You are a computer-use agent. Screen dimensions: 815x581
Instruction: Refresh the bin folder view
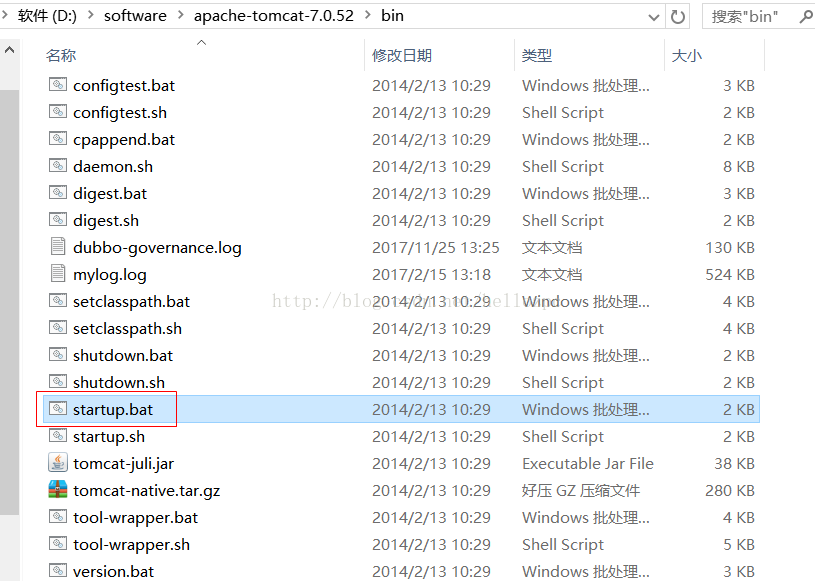coord(677,17)
